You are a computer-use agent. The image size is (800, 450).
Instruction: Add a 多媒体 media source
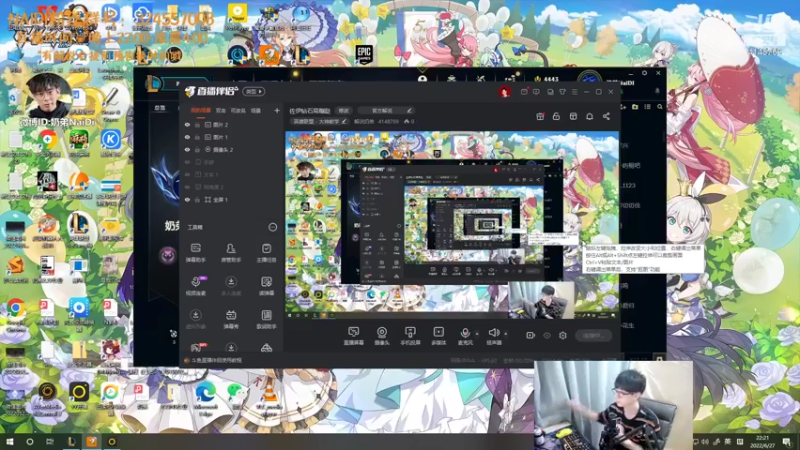coord(438,336)
